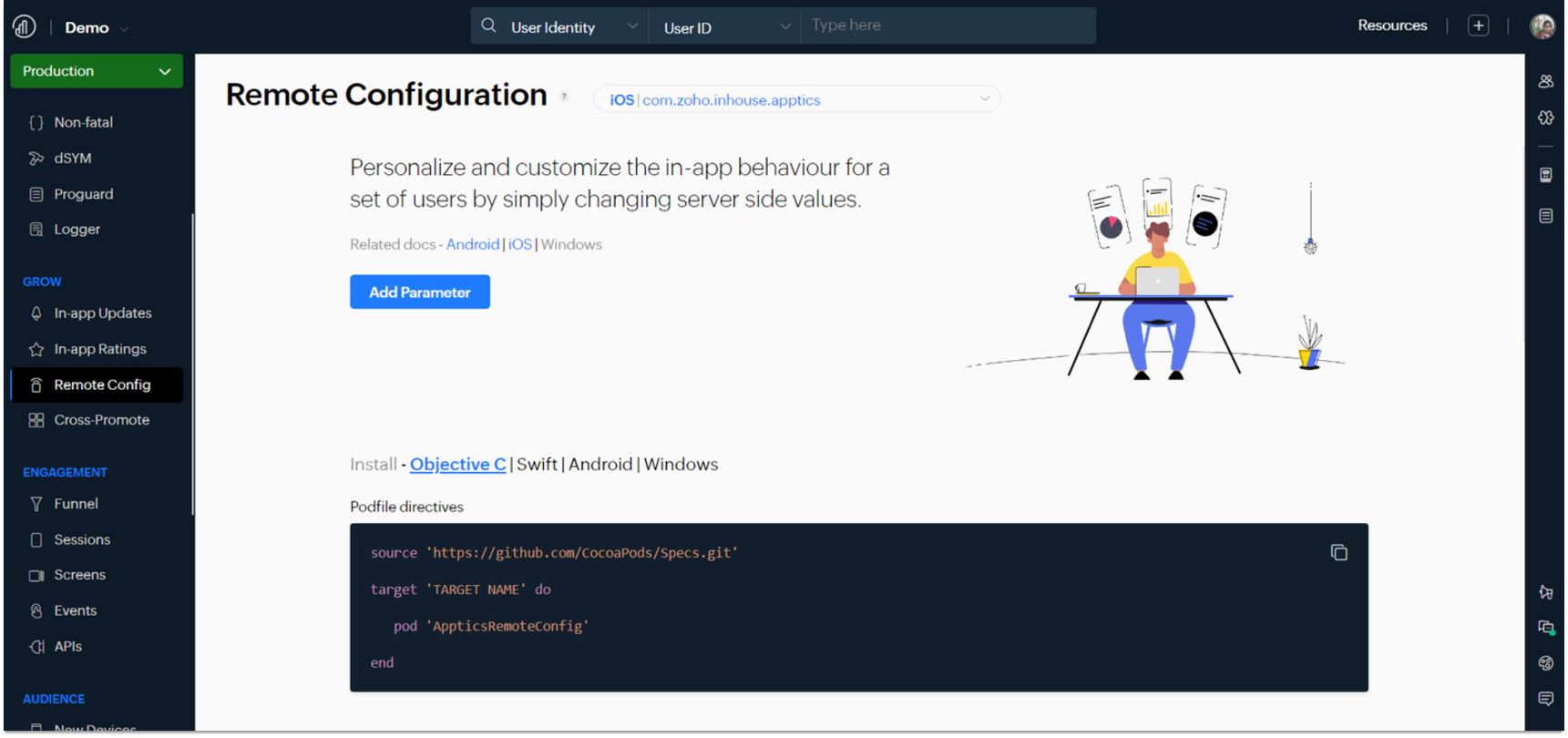Go to Cross-Promote in sidebar
Screen dimensions: 1568x738
click(101, 420)
